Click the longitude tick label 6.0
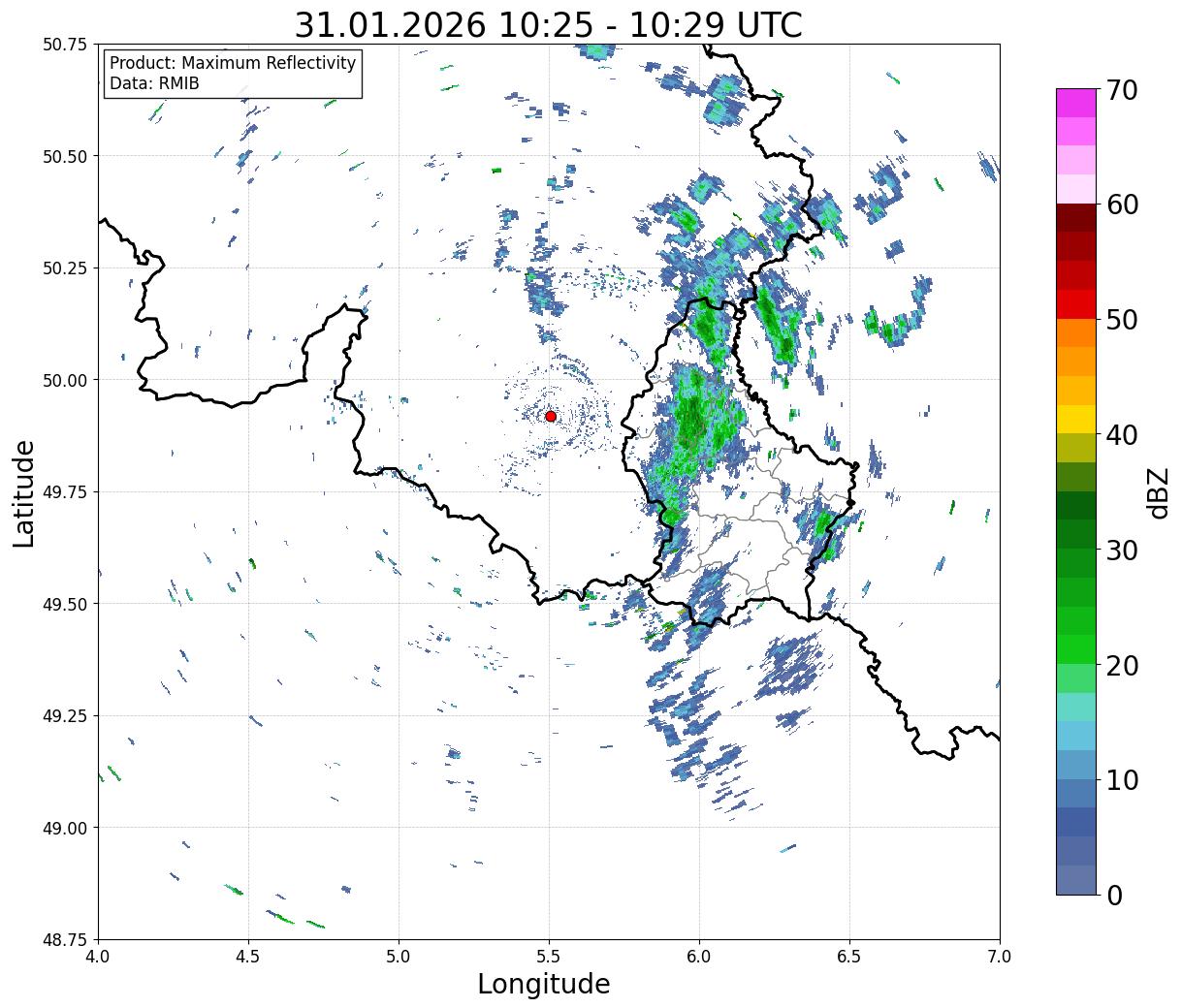This screenshot has height=1008, width=1182. coord(699,957)
